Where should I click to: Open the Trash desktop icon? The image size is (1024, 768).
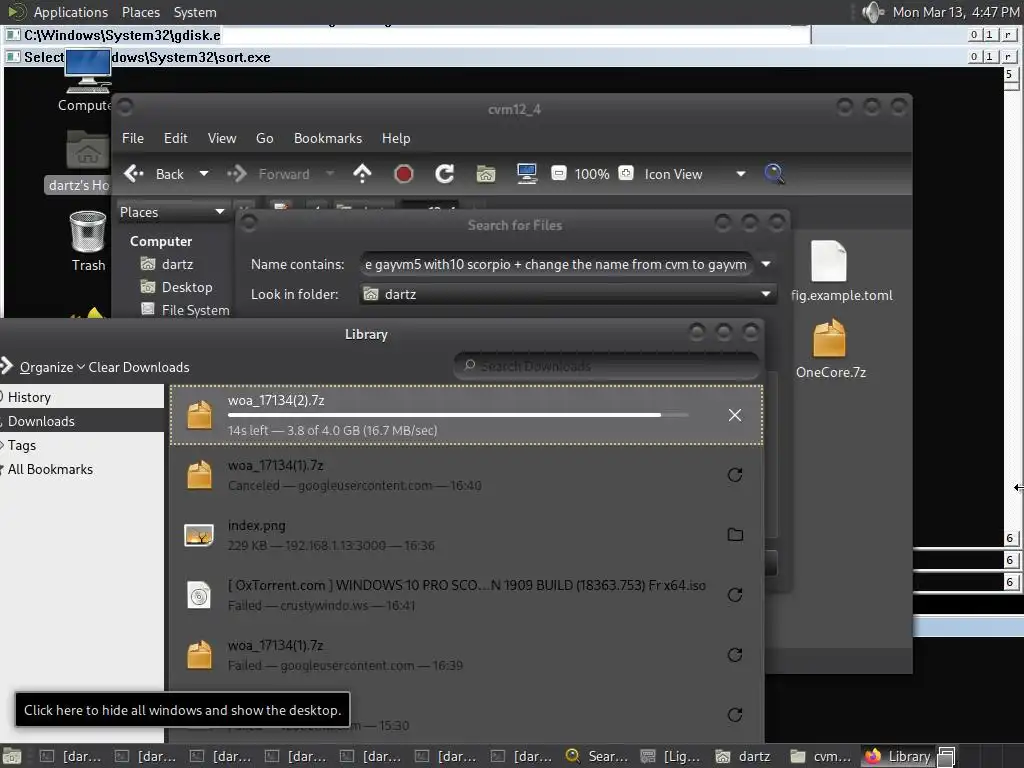click(88, 240)
